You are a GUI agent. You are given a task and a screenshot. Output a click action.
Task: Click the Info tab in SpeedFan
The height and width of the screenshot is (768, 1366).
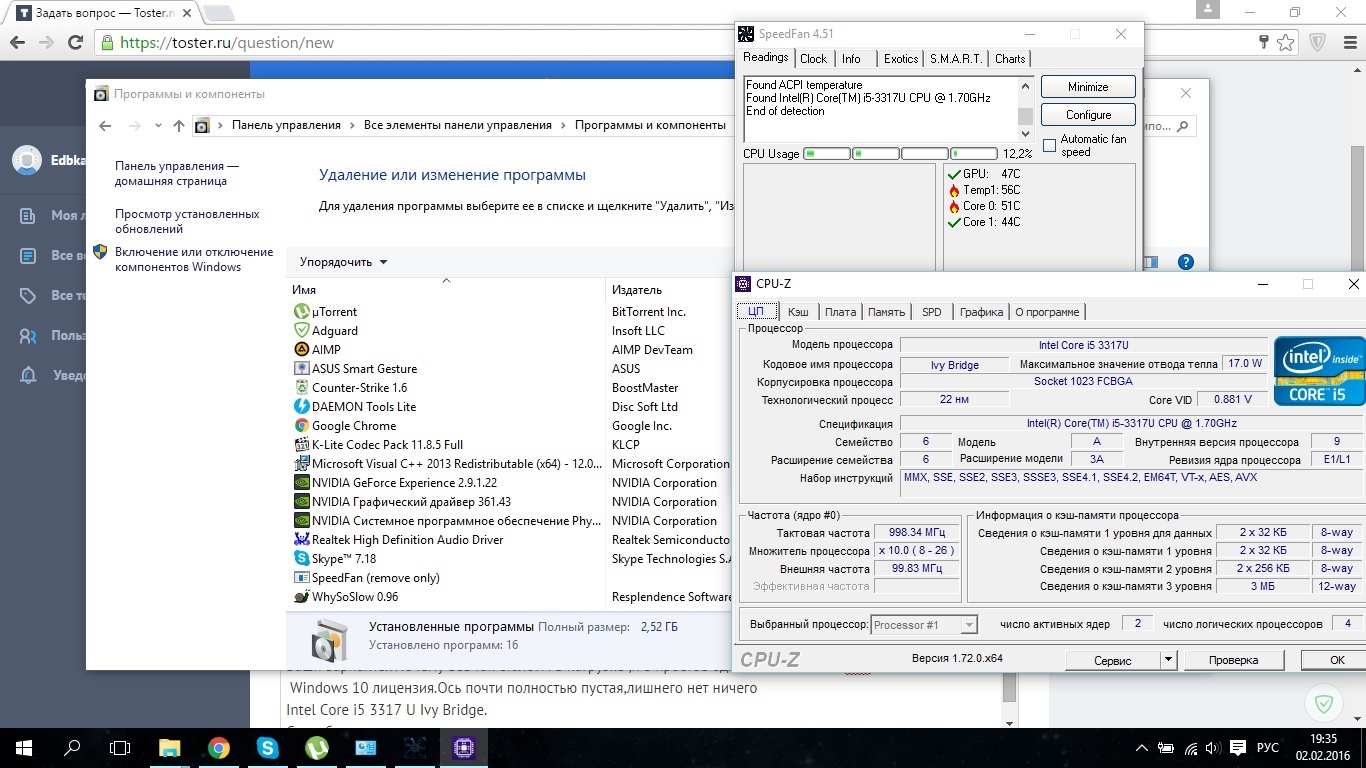[851, 59]
